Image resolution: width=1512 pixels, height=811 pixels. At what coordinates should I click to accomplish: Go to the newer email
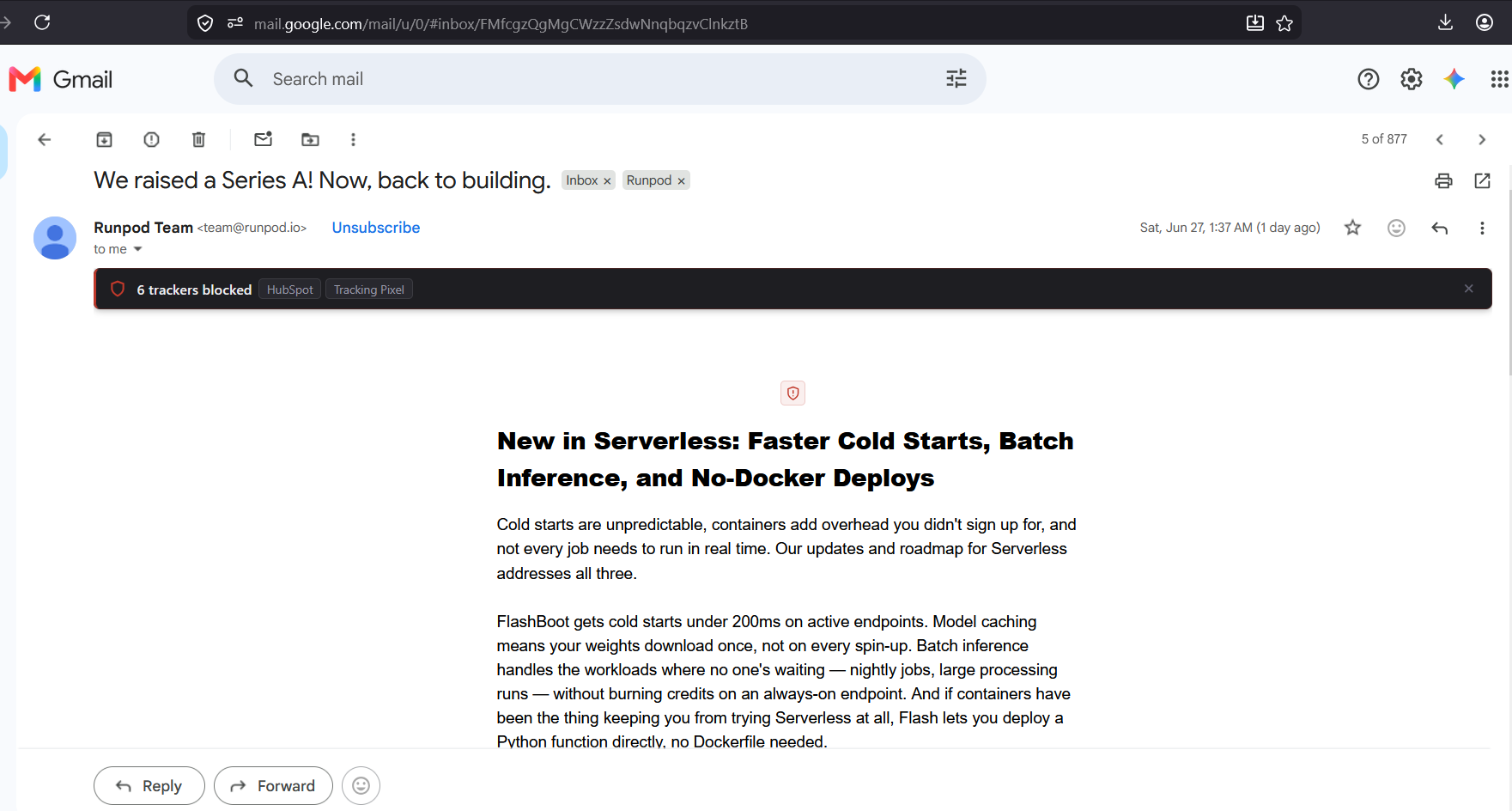[1440, 139]
